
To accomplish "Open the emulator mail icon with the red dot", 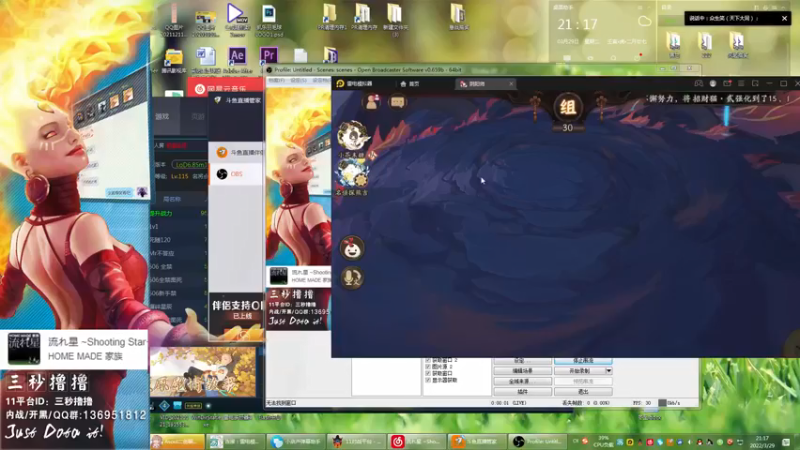I will click(x=727, y=84).
